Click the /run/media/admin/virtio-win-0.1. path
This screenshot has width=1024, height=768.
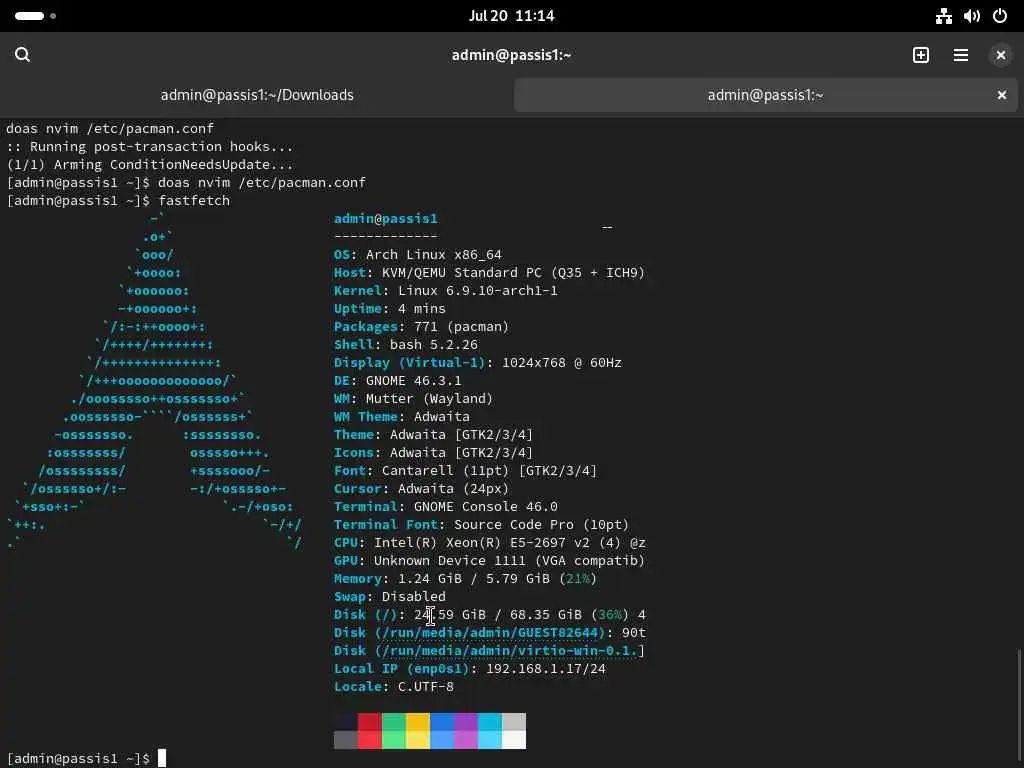tap(509, 650)
